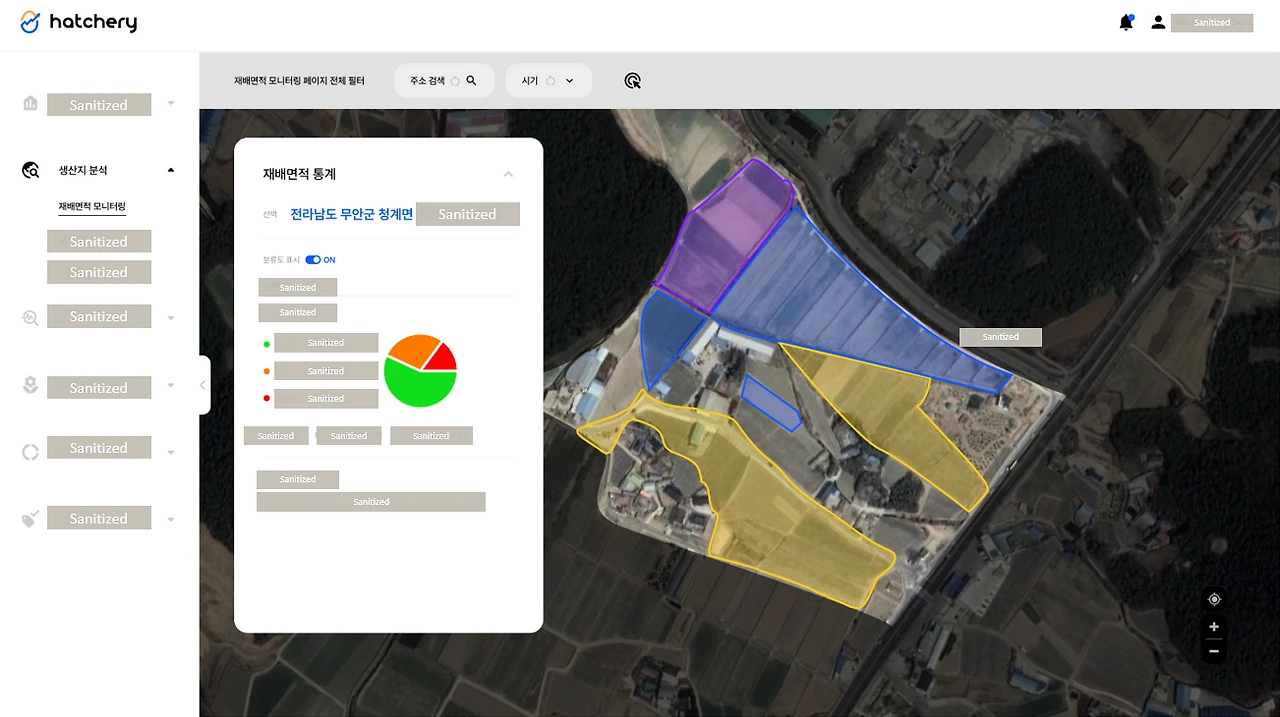Expand the dashed-circle menu arrow
This screenshot has height=717, width=1280.
pyautogui.click(x=171, y=452)
